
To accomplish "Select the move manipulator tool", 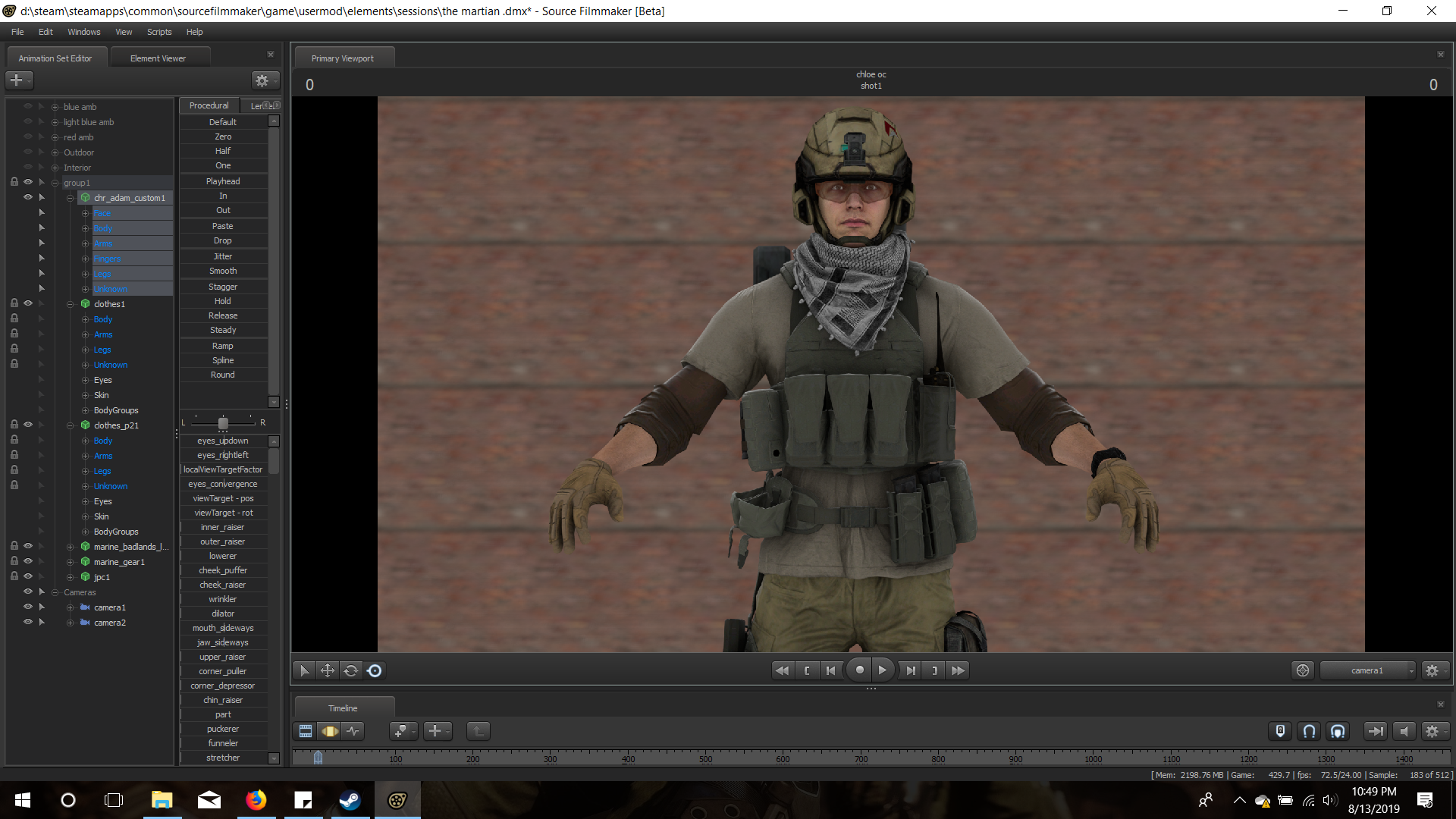I will pos(328,670).
